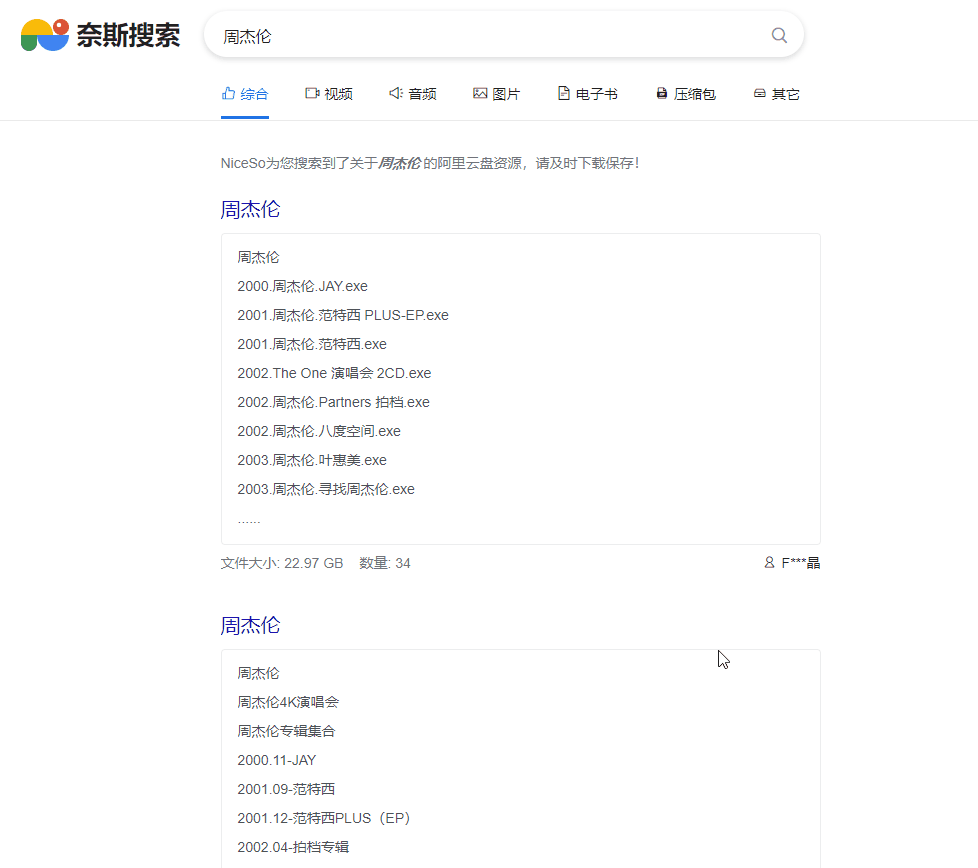Click 2002.周杰伦.Partners 拍档.exe entry
Viewport: 978px width, 868px height.
[334, 402]
